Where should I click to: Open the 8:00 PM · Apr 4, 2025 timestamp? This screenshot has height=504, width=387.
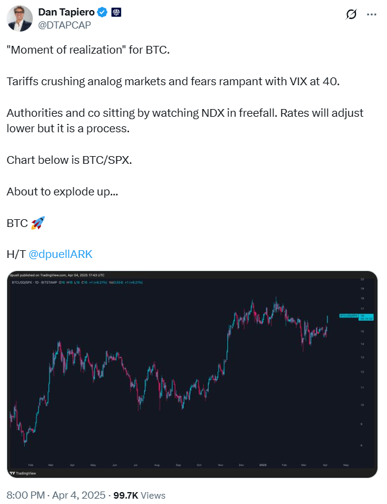[56, 495]
